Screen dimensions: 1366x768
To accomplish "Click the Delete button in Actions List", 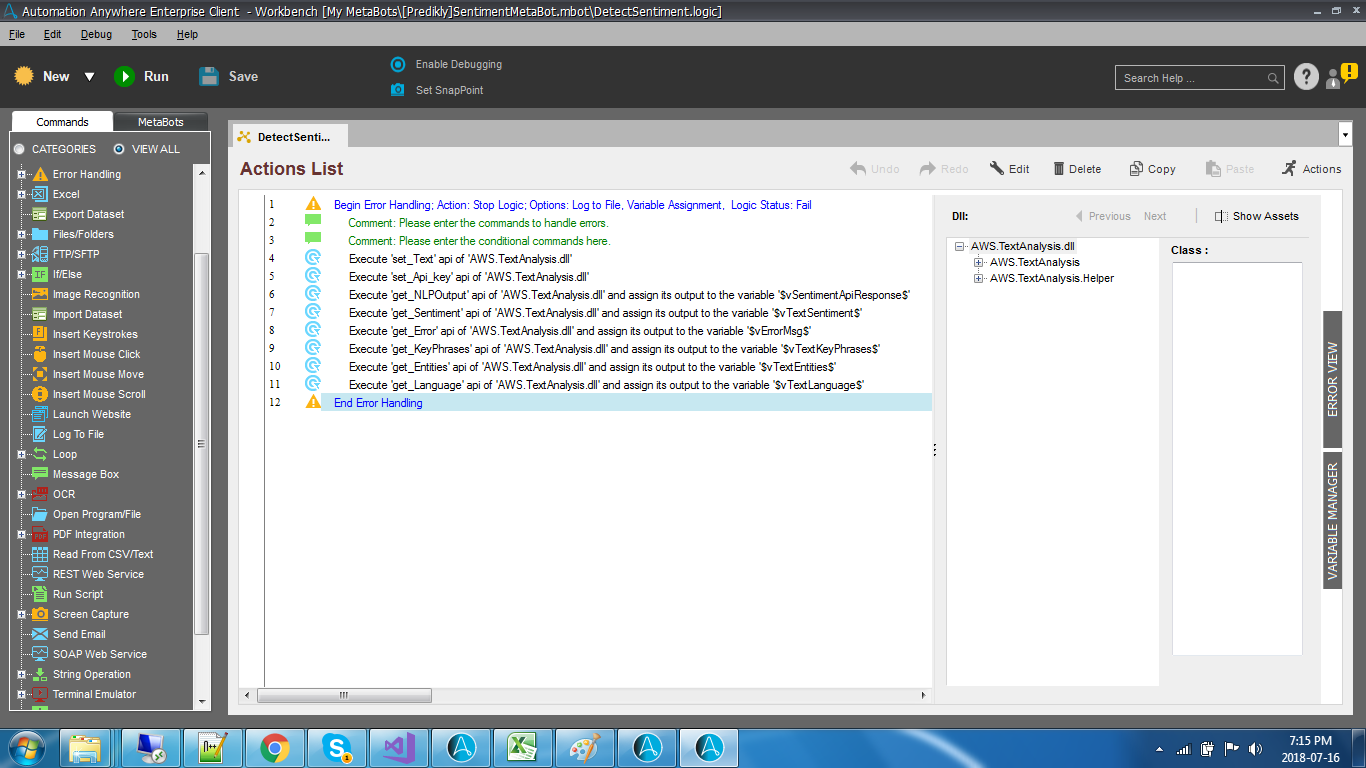I will pyautogui.click(x=1077, y=169).
